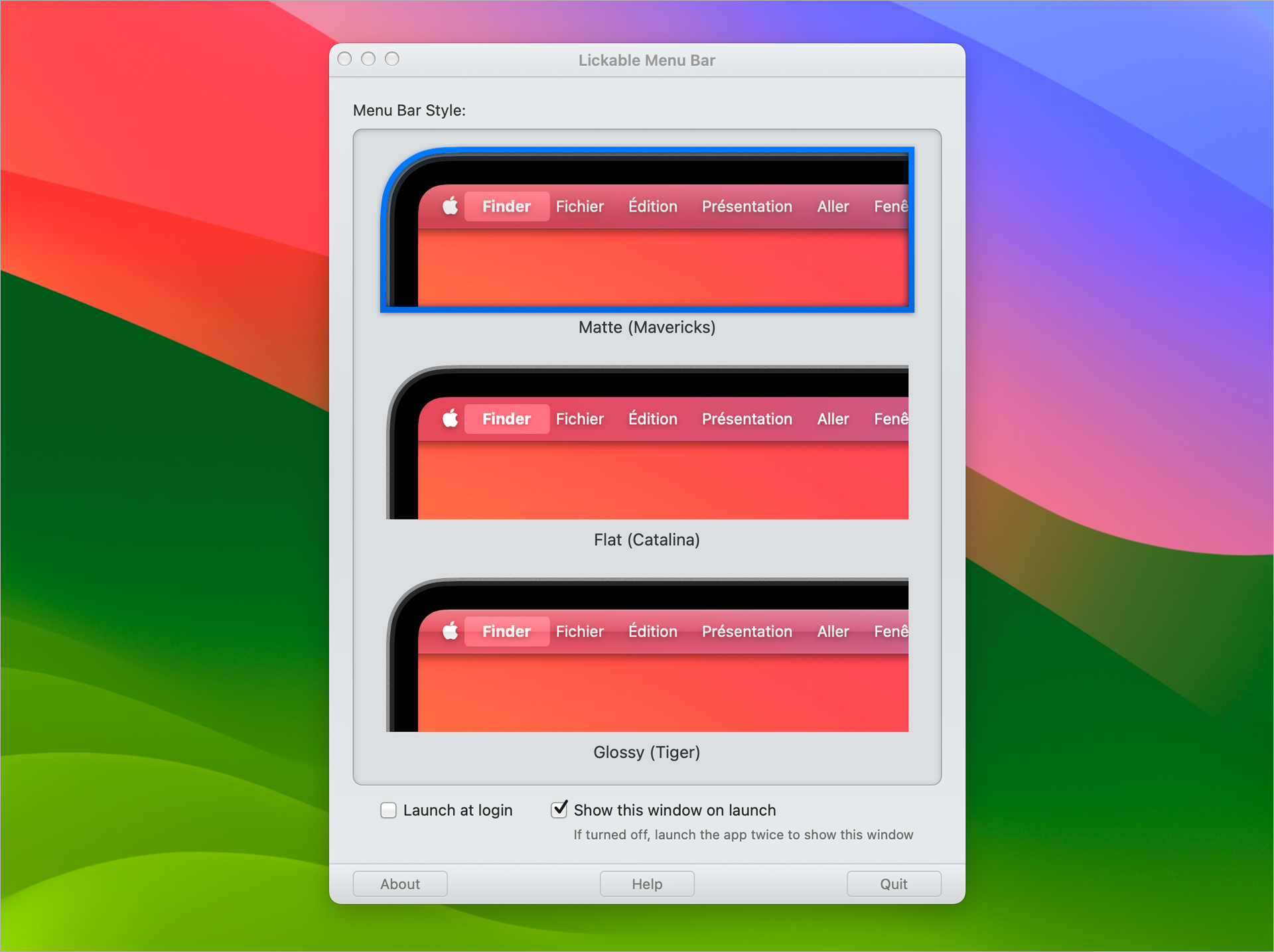Uncheck Show this window on launch
1274x952 pixels.
(559, 809)
